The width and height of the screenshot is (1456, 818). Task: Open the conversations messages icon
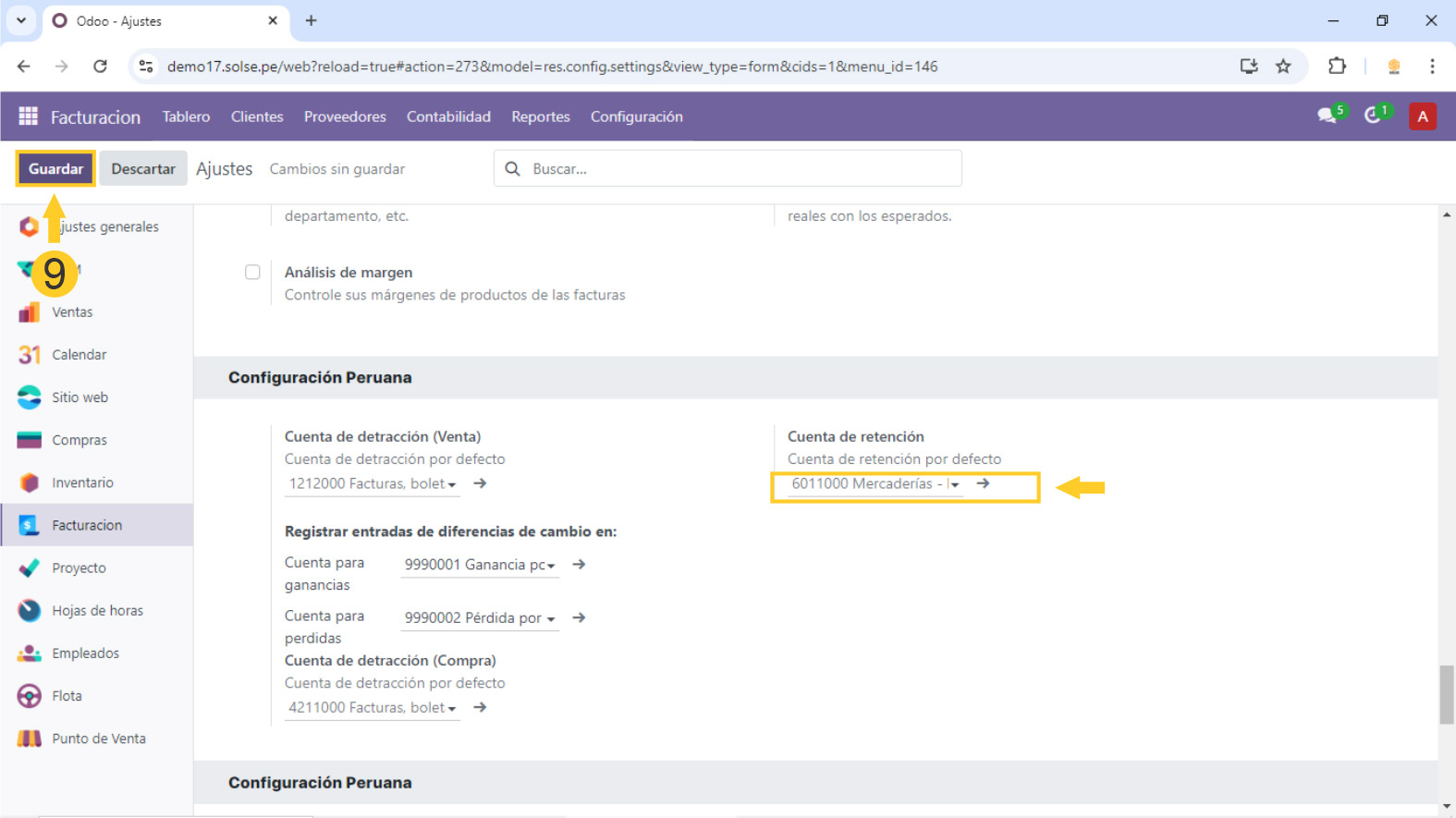[x=1328, y=116]
